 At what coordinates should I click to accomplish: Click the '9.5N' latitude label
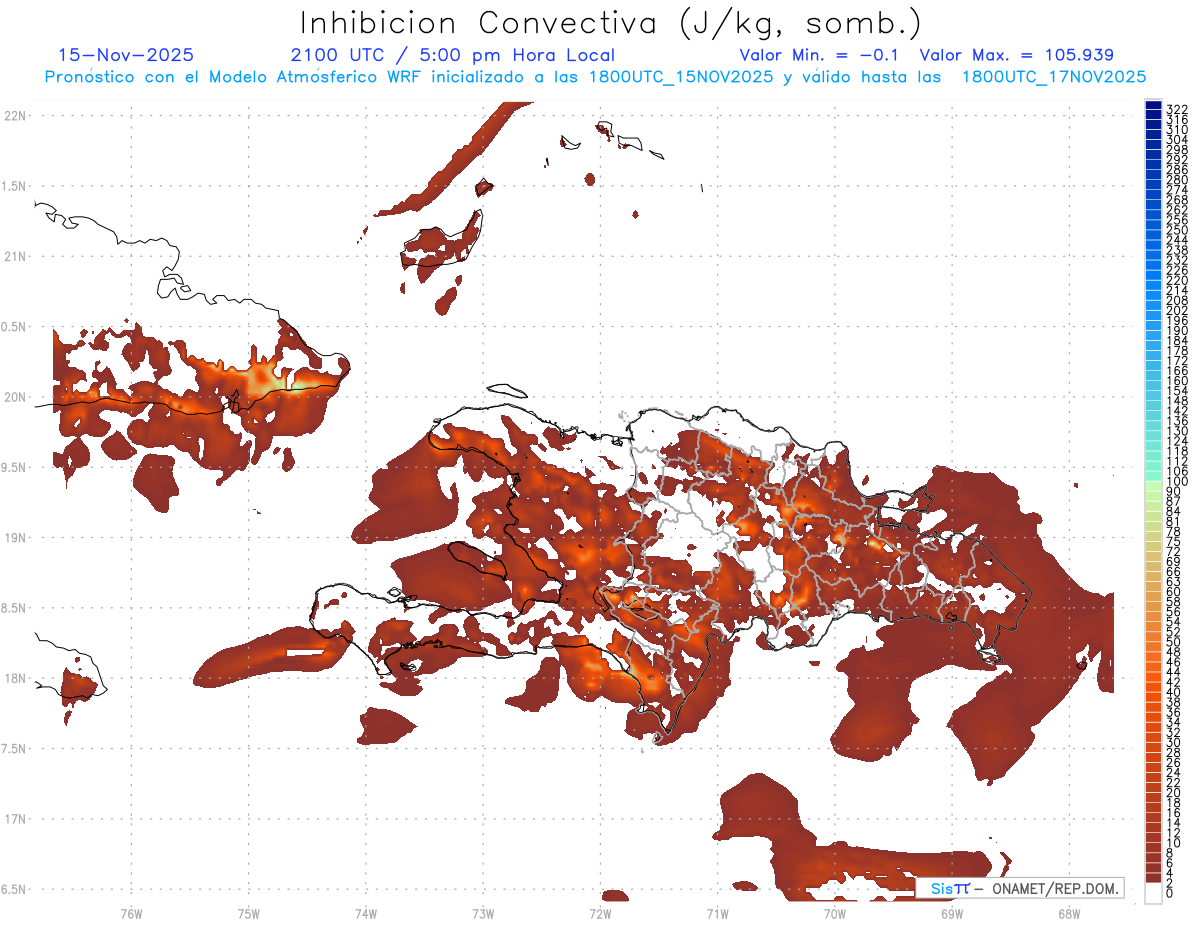pyautogui.click(x=15, y=468)
